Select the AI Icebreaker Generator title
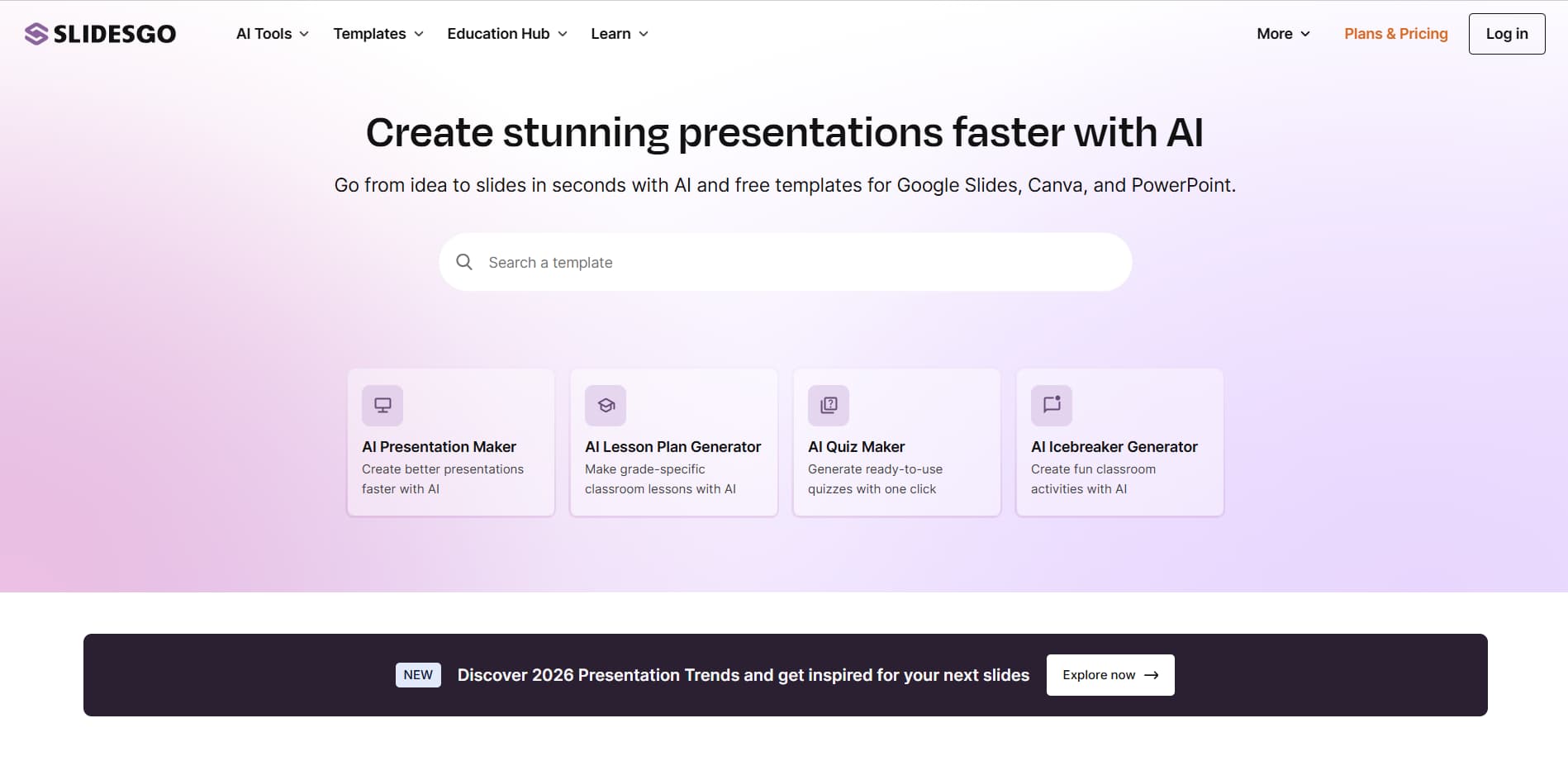1568x761 pixels. (1114, 447)
